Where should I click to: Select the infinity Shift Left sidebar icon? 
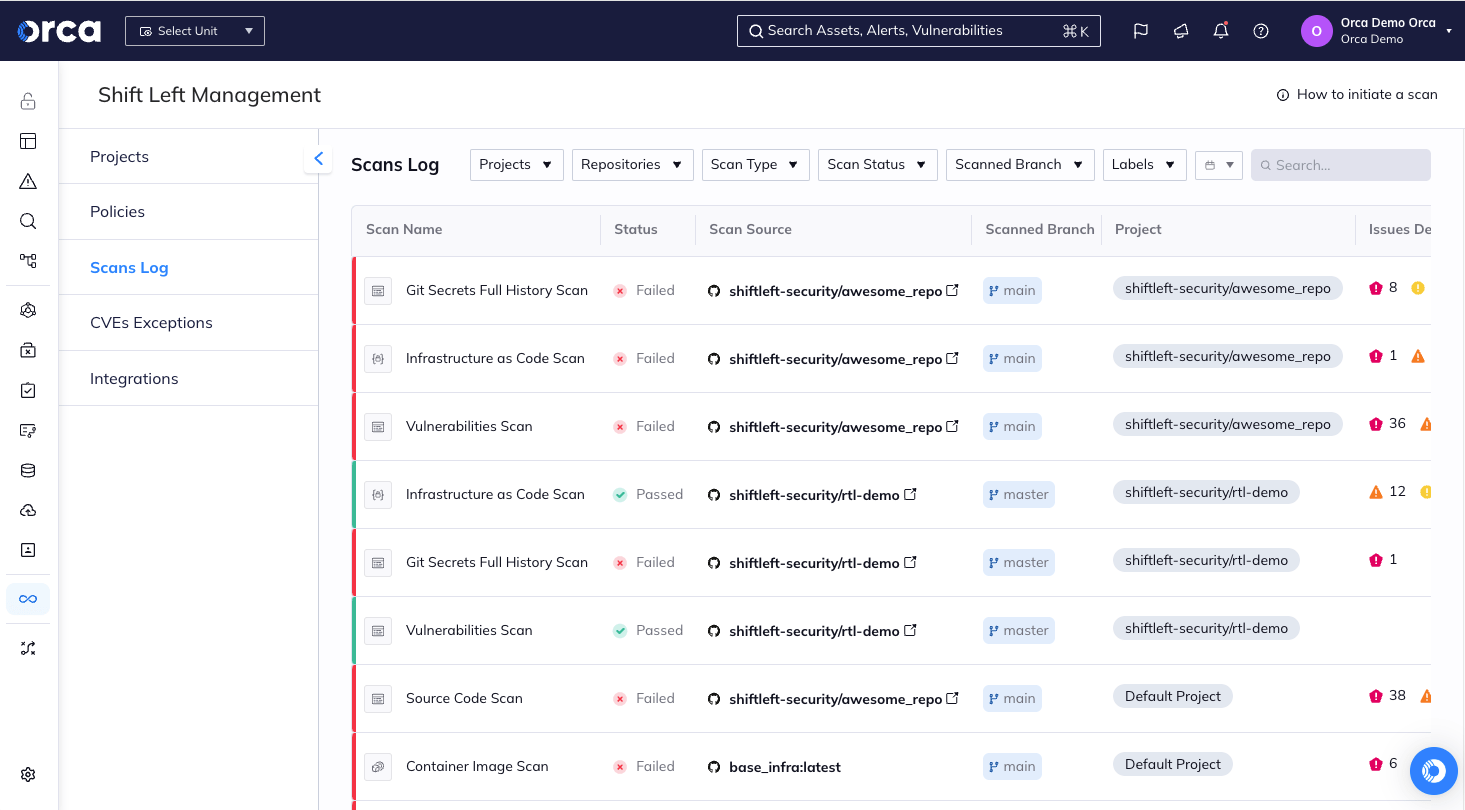click(x=27, y=598)
